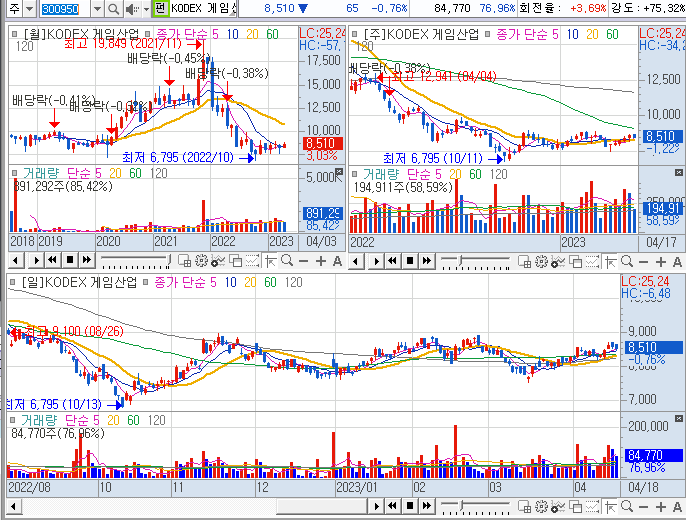Viewport: 686px width, 520px height.
Task: Click daily chart add-indicator icon
Action: (x=558, y=507)
